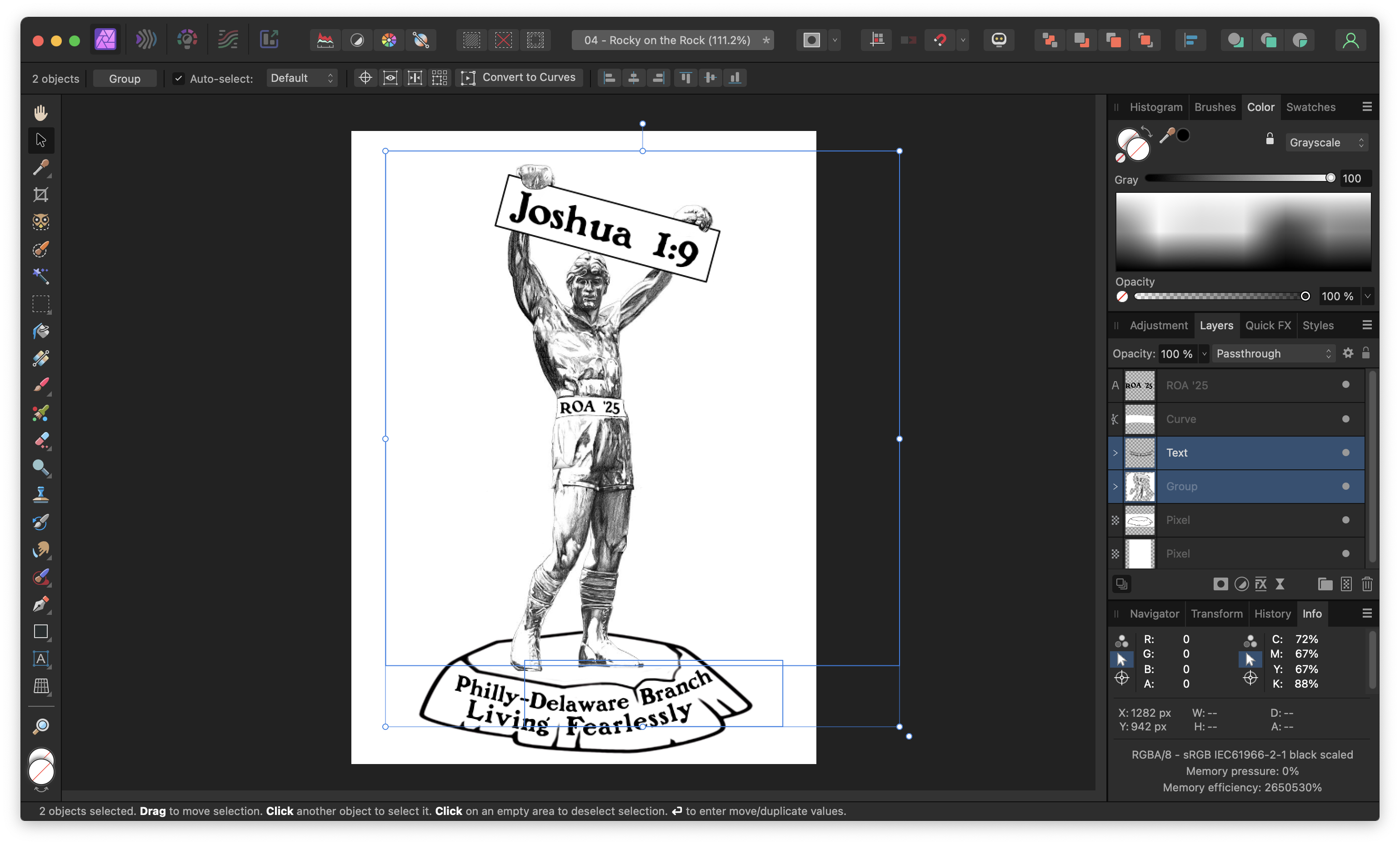Switch to the Tone Mapping persona
Viewport: 1400px width, 845px height.
[228, 40]
